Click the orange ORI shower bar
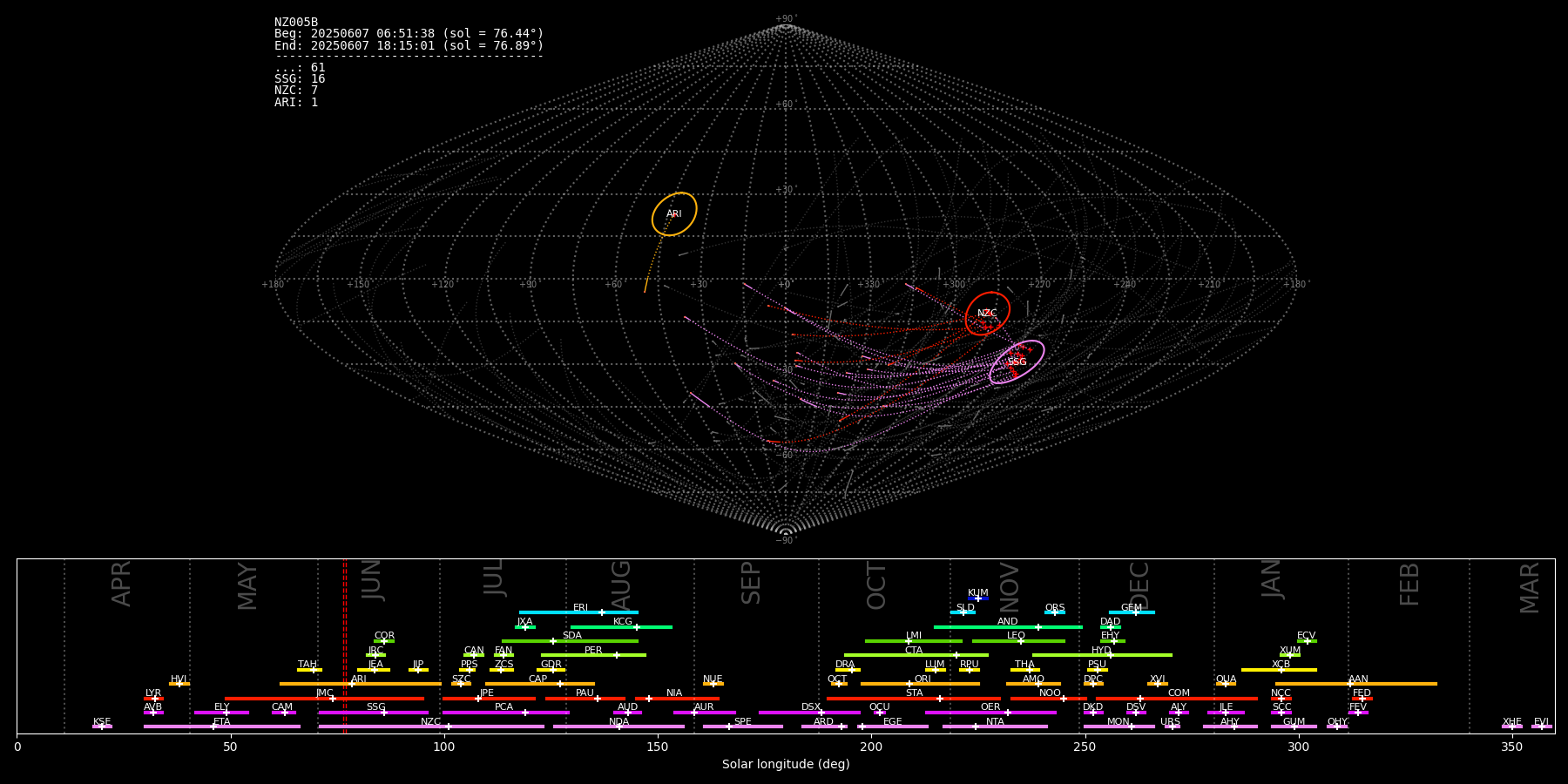 pyautogui.click(x=920, y=684)
